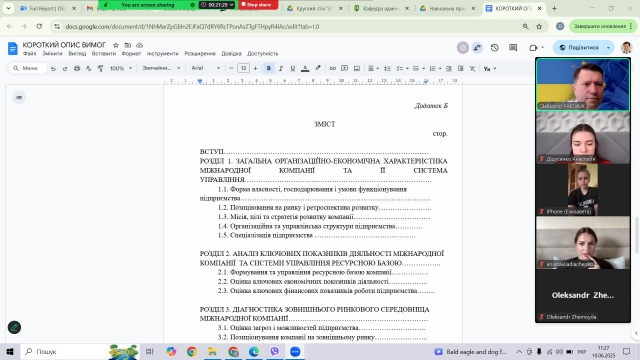Open the Довідка menu
640x360 pixels.
point(231,54)
